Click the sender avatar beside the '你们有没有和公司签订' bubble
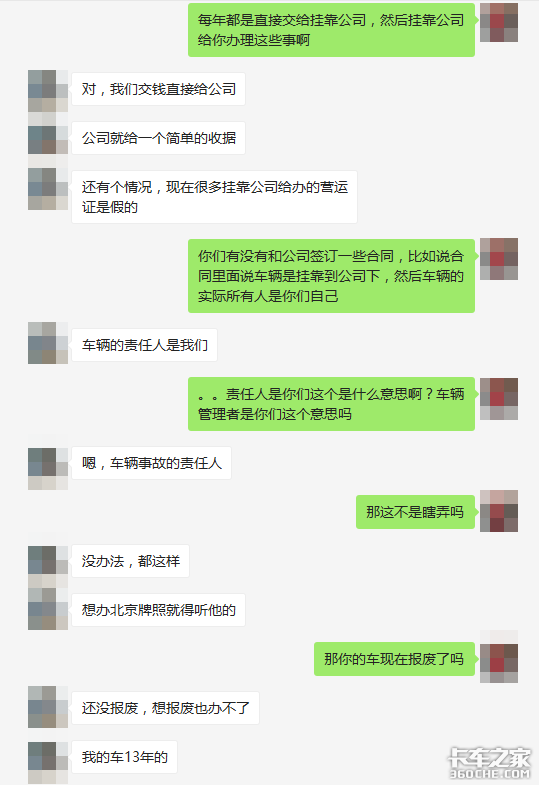The width and height of the screenshot is (539, 785). click(x=498, y=259)
